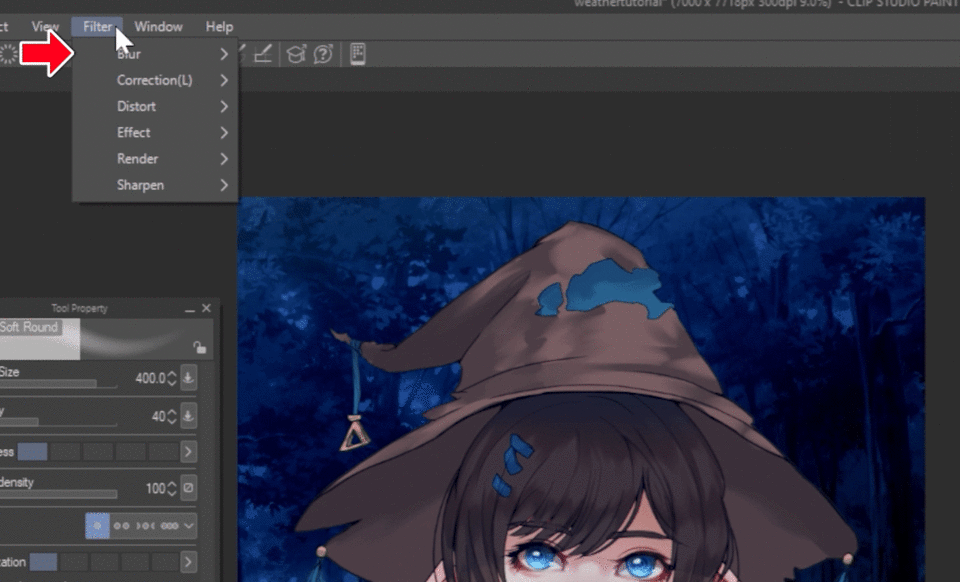Open the Blur filter submenu
Screen dimensions: 960x582
click(x=155, y=54)
